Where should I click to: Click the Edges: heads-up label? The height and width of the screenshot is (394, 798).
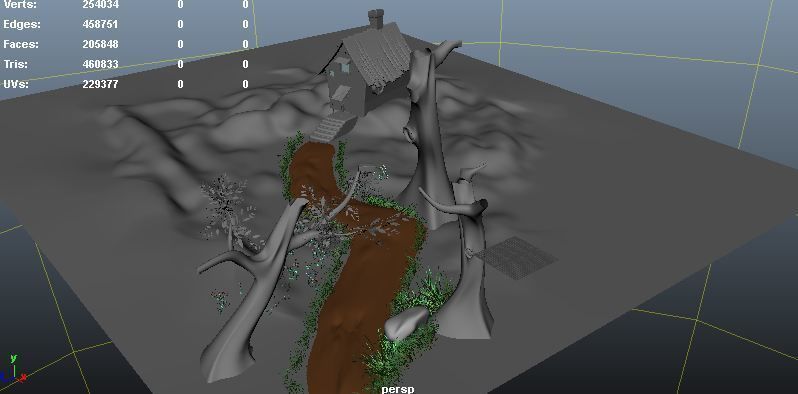[22, 24]
